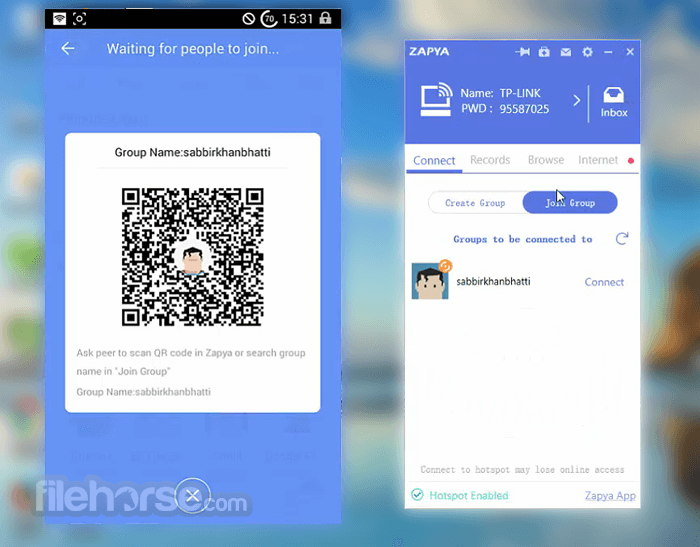Switch to the Browse tab

[546, 160]
